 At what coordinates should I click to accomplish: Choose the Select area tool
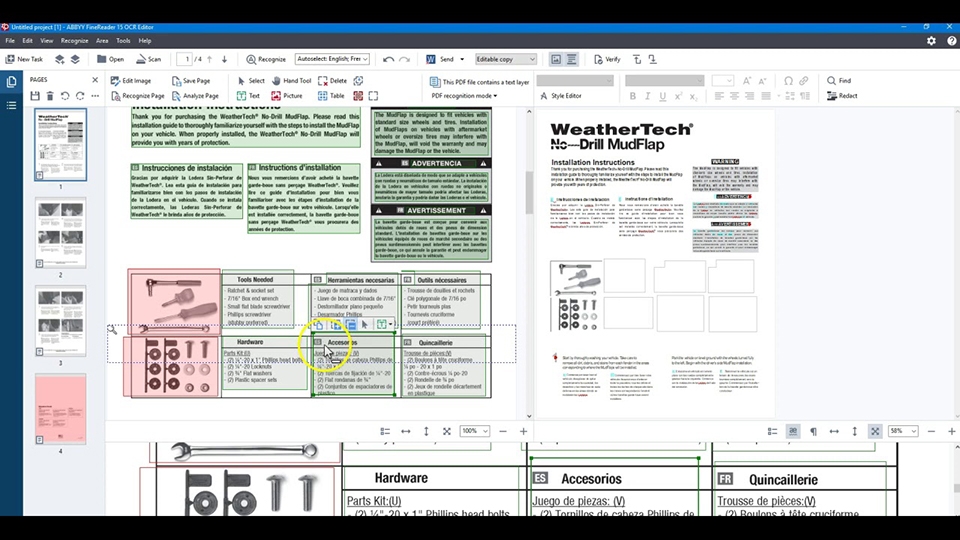[251, 81]
